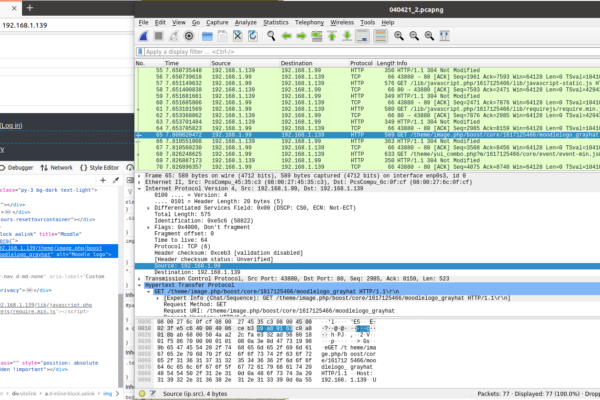Expand Transmission Control Protocol section
The height and width of the screenshot is (400, 600).
tap(140, 279)
